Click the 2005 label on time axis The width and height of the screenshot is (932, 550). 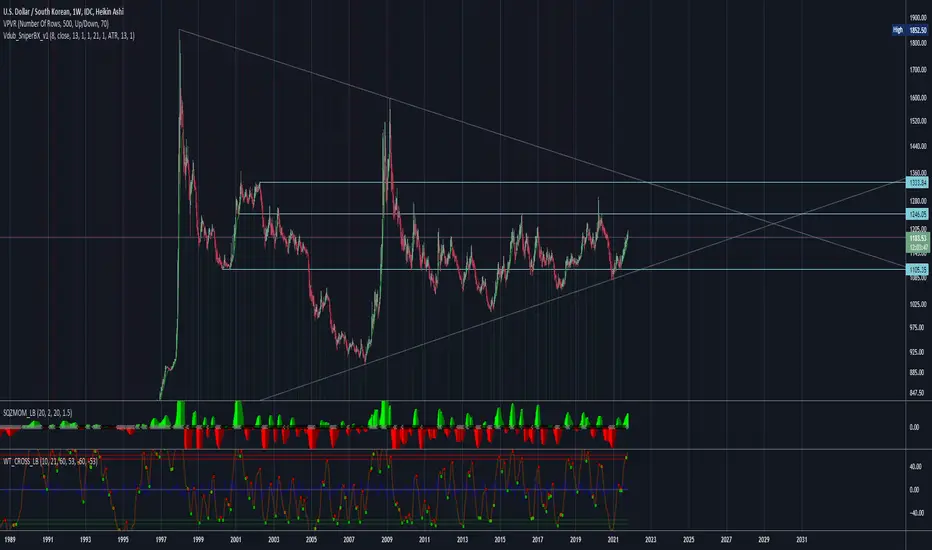pyautogui.click(x=311, y=540)
